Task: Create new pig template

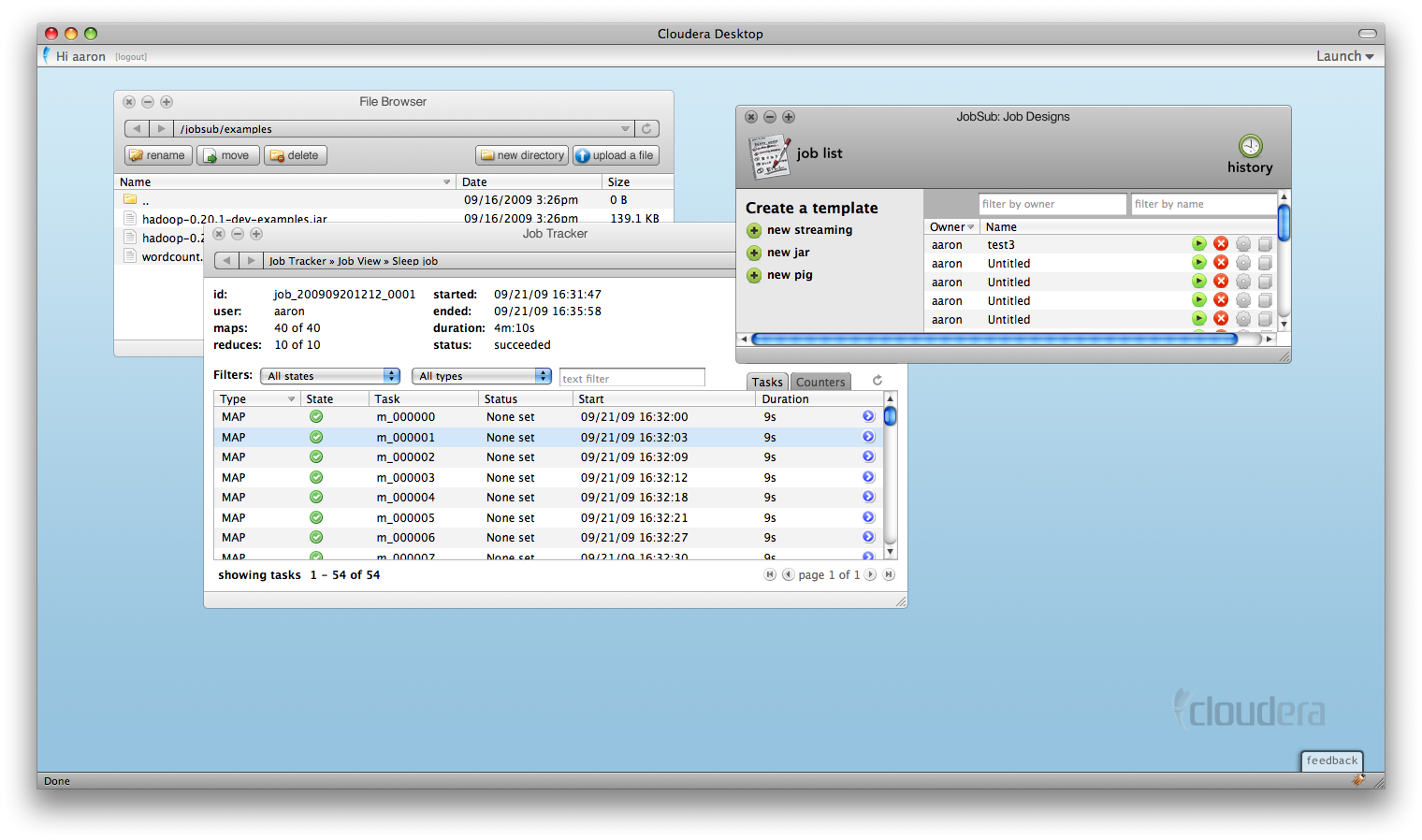Action: point(790,275)
